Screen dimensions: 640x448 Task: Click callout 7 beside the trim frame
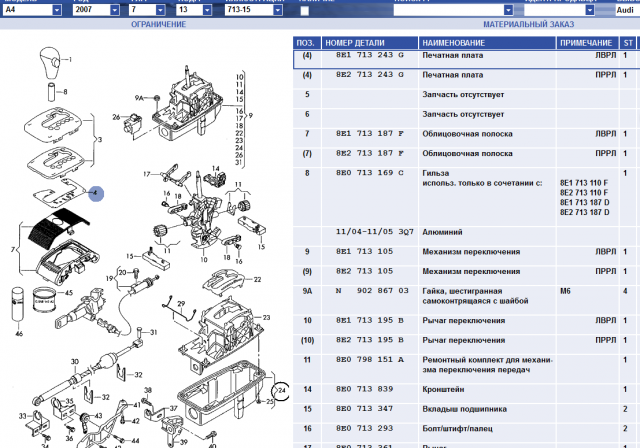pyautogui.click(x=13, y=249)
